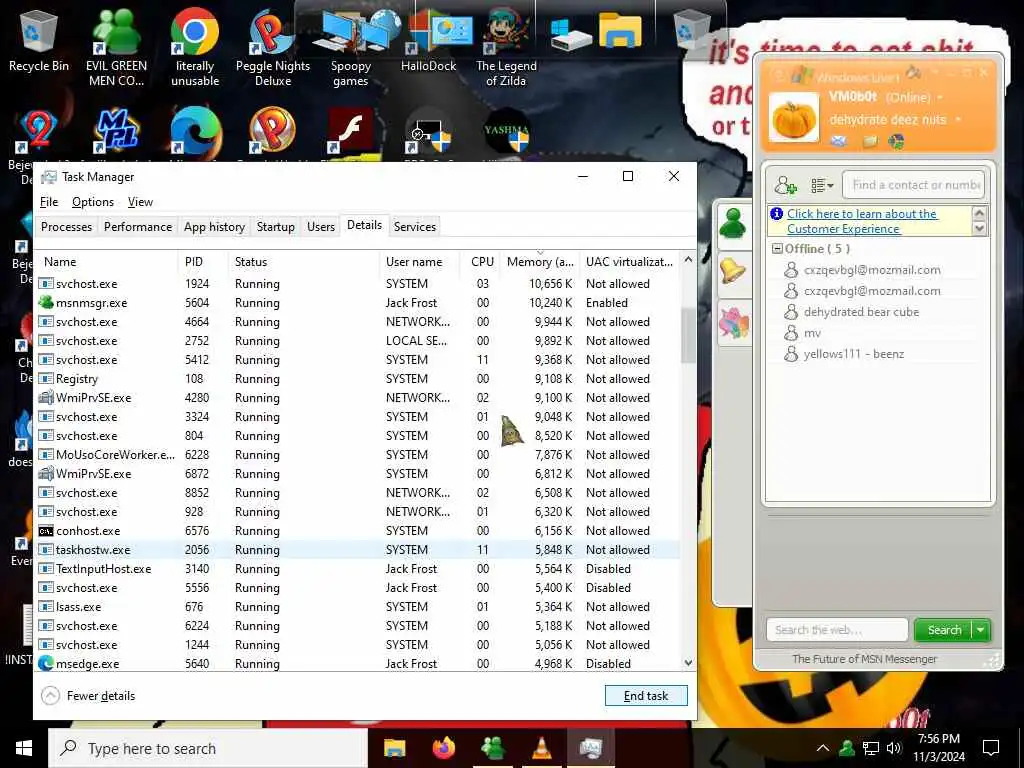This screenshot has width=1024, height=768.
Task: Show hidden system tray icons
Action: (x=823, y=748)
